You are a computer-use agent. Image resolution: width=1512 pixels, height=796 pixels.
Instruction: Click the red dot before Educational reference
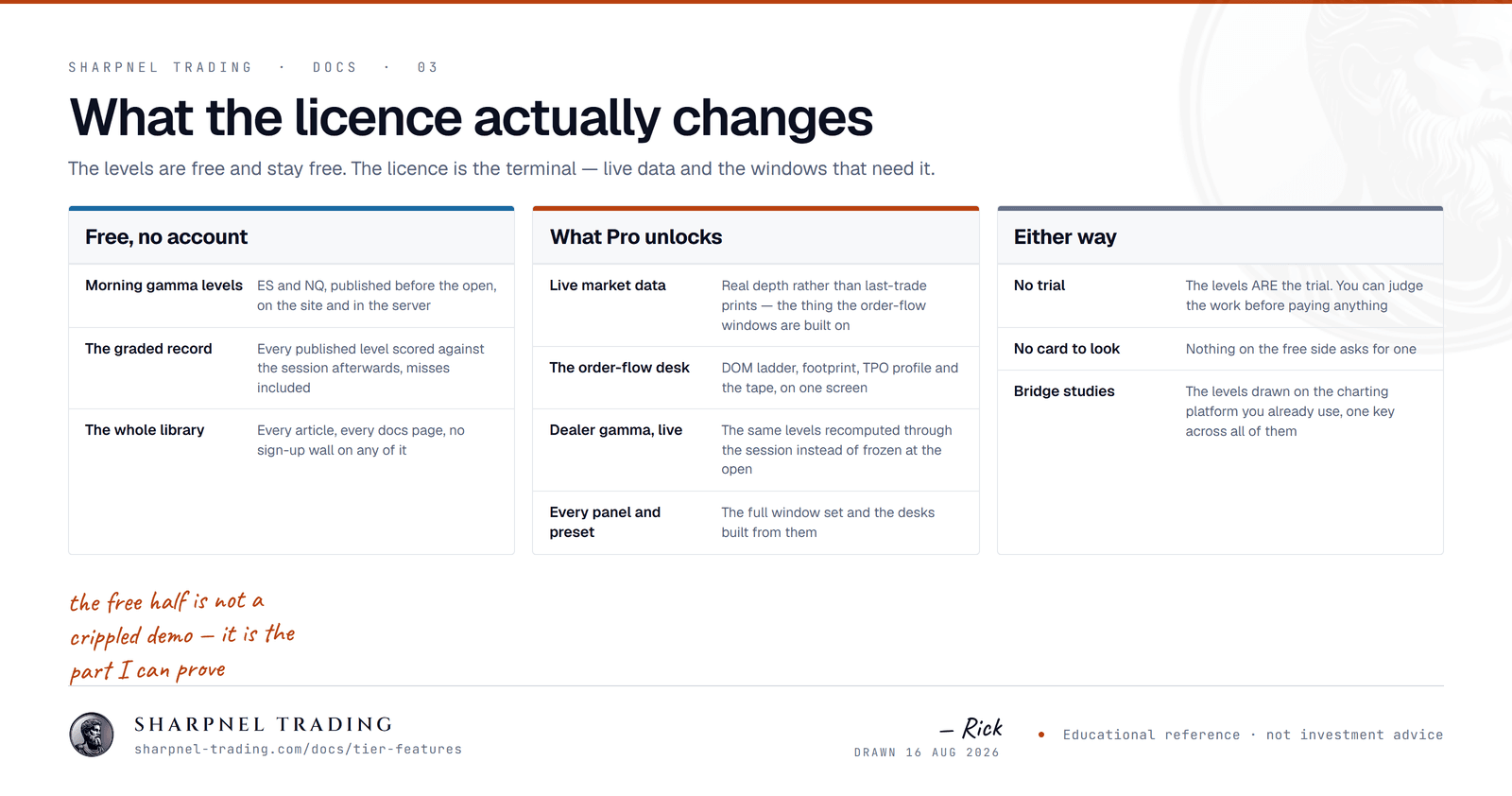click(1041, 735)
